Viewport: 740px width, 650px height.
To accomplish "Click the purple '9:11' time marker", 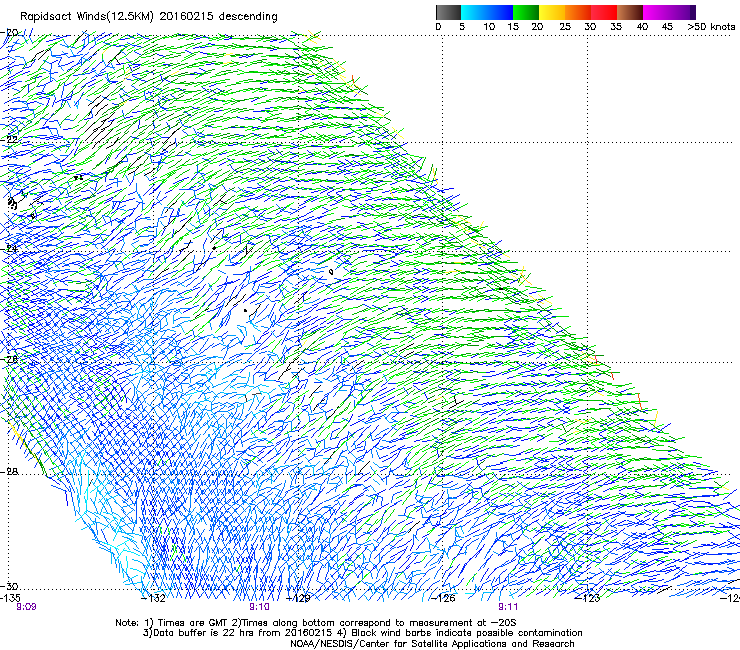I will [x=508, y=607].
